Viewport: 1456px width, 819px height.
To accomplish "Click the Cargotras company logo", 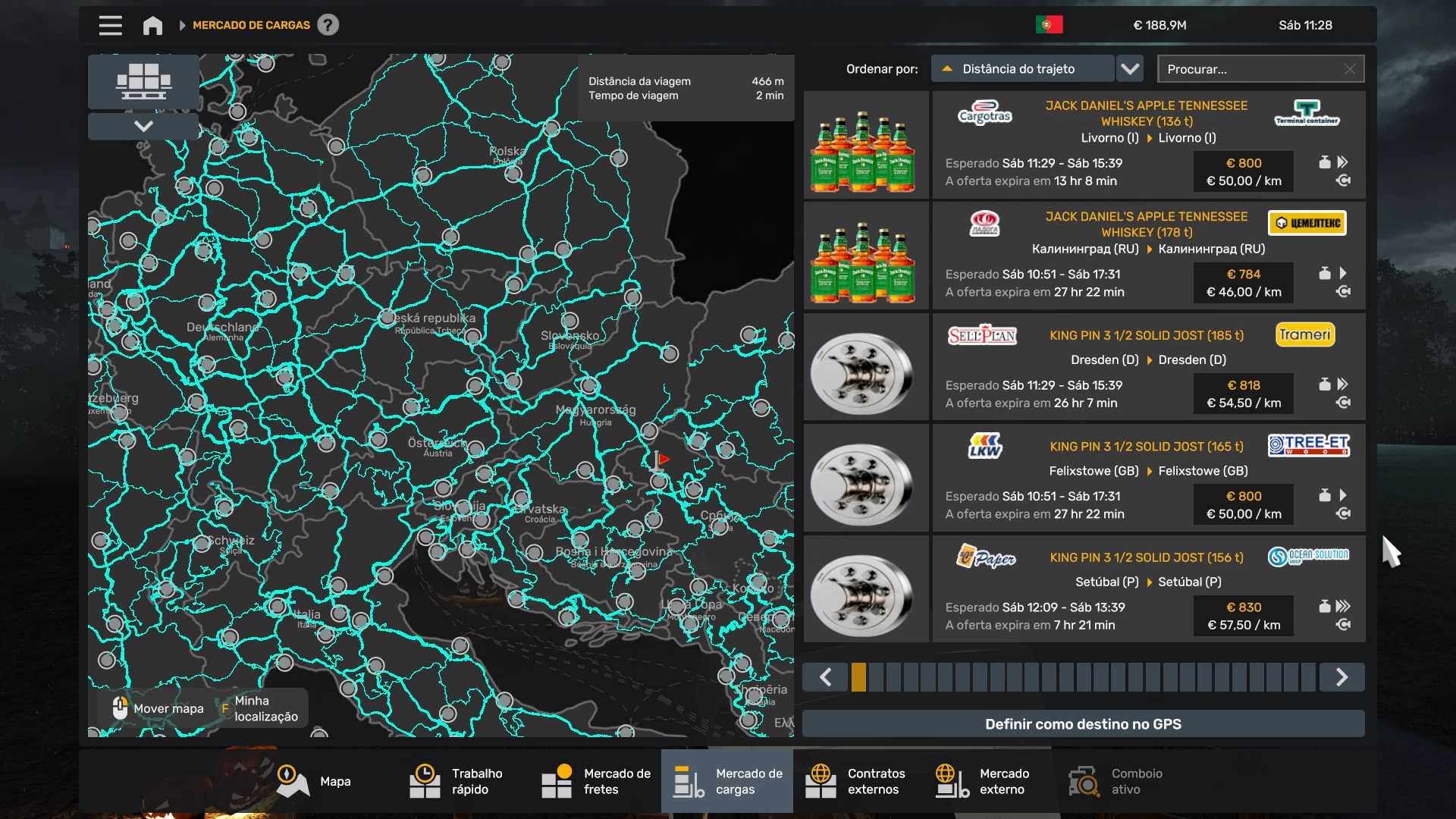I will point(984,113).
